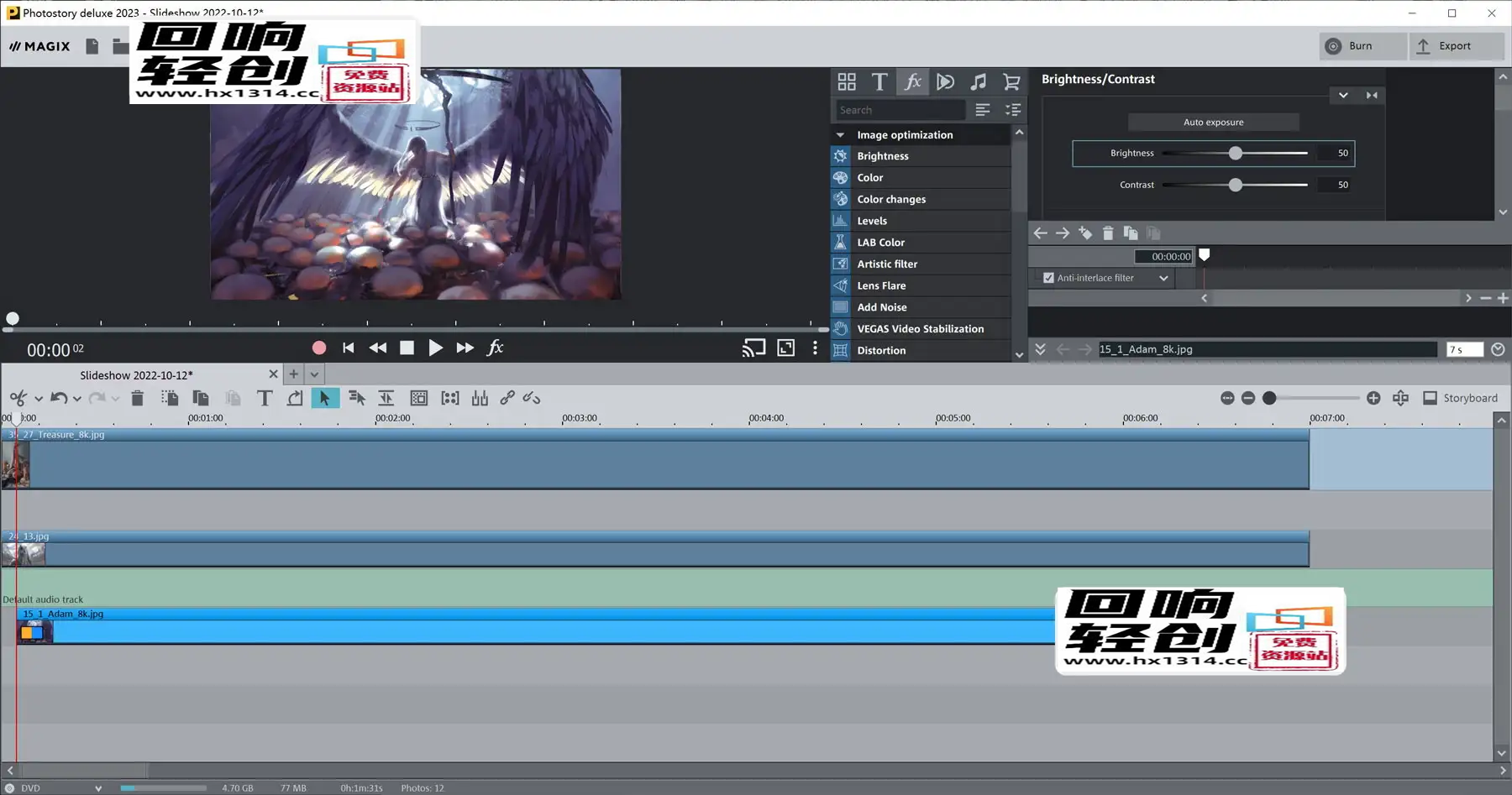
Task: Expand the object settings double chevron
Action: tap(1040, 349)
